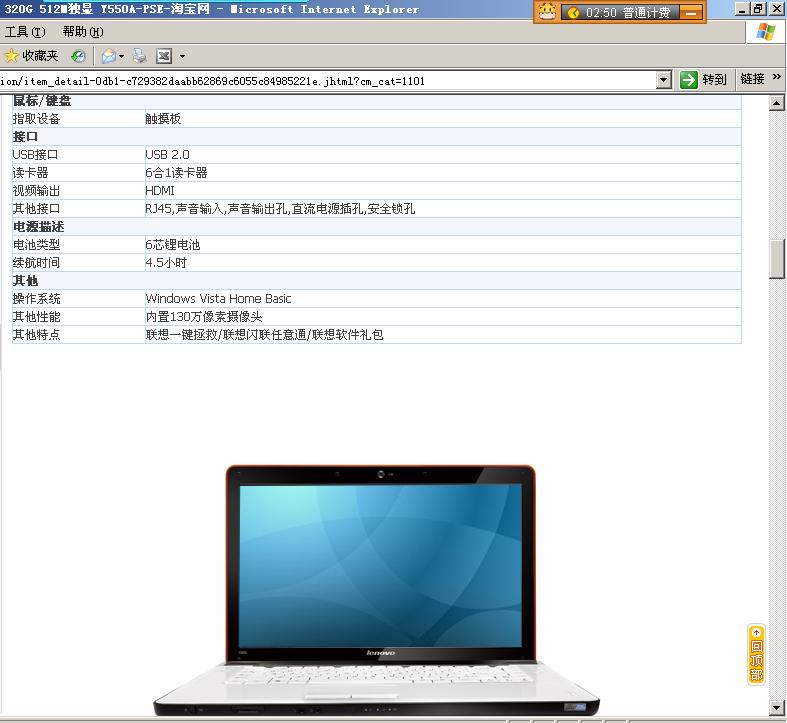Select the 6合1读卡器 value

176,173
